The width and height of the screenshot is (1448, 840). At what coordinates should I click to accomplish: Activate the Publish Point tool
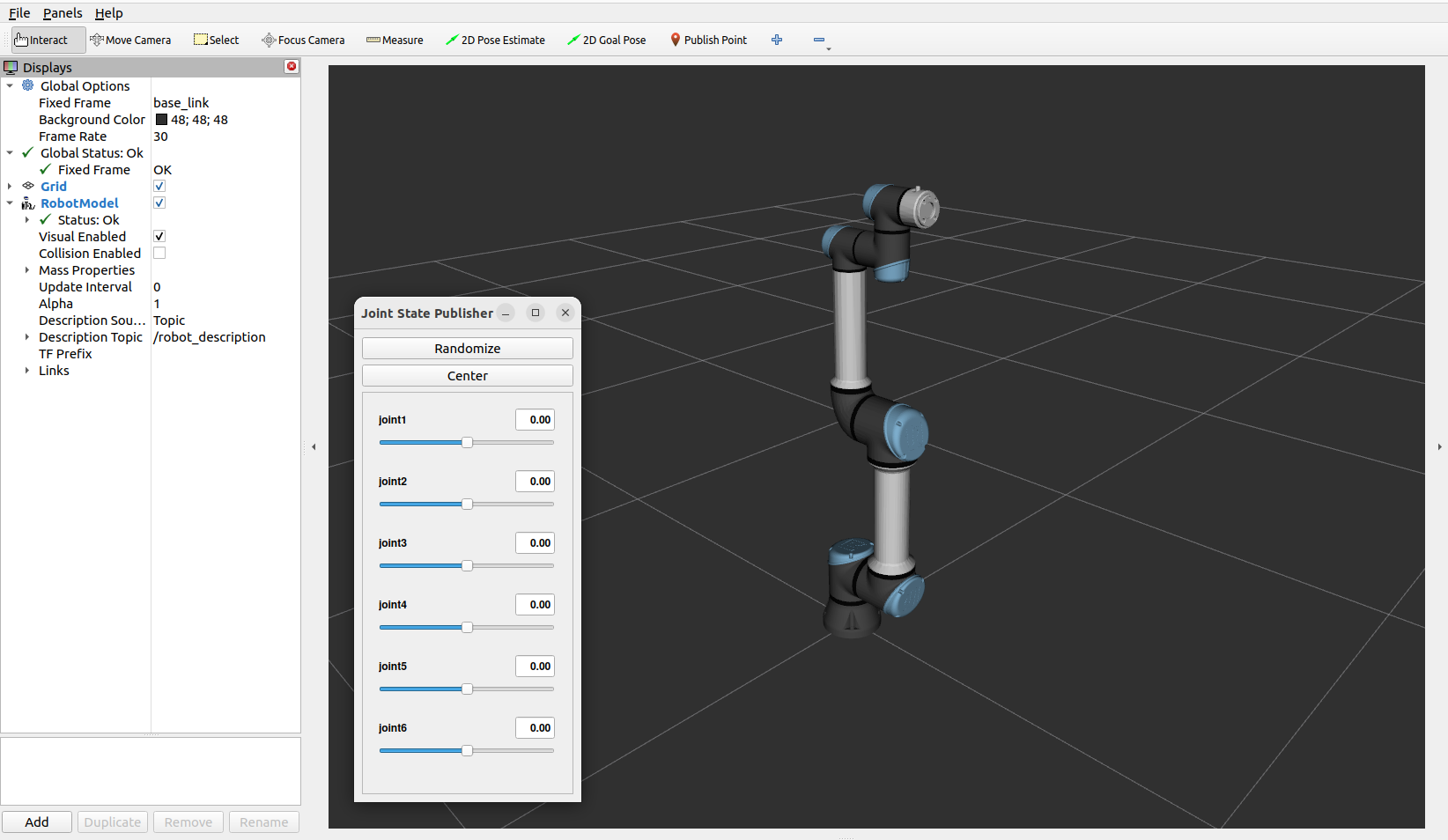point(708,40)
